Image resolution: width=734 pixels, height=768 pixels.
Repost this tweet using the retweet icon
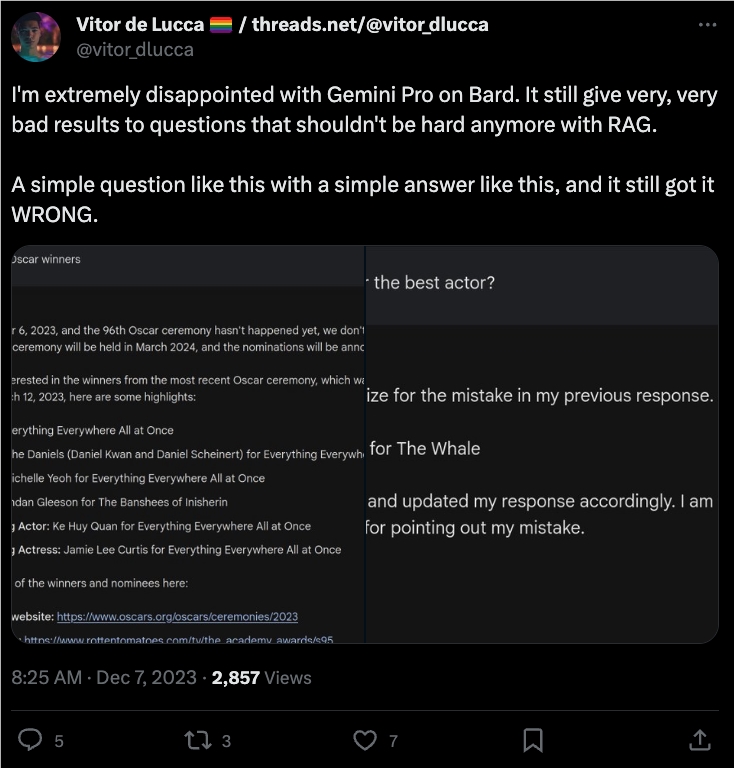[198, 740]
